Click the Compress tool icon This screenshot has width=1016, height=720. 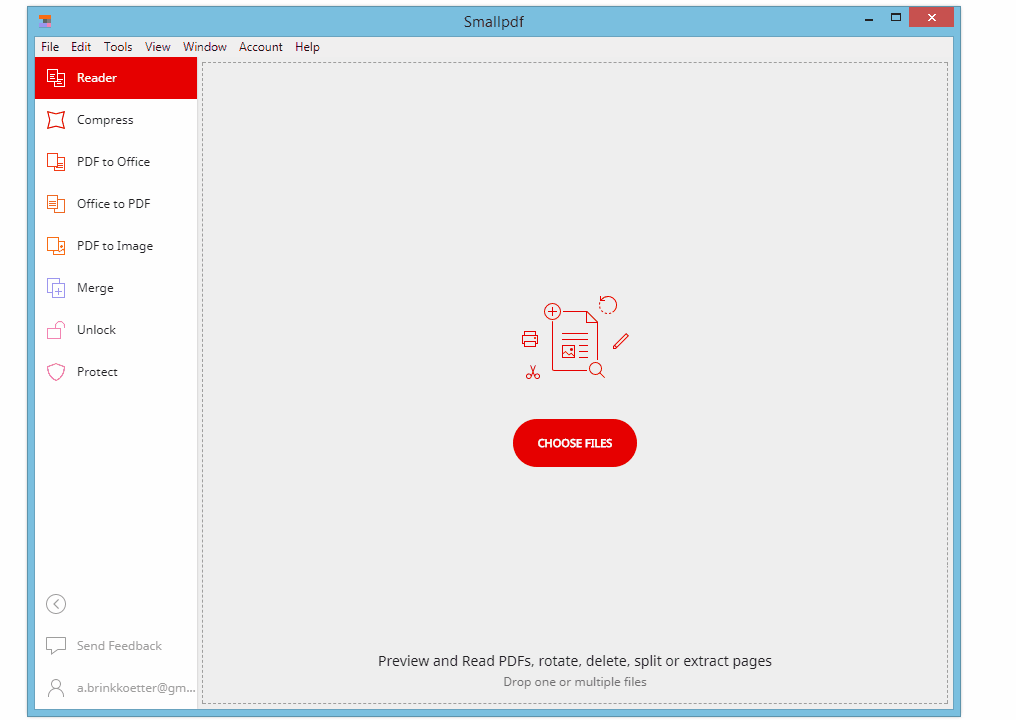56,120
